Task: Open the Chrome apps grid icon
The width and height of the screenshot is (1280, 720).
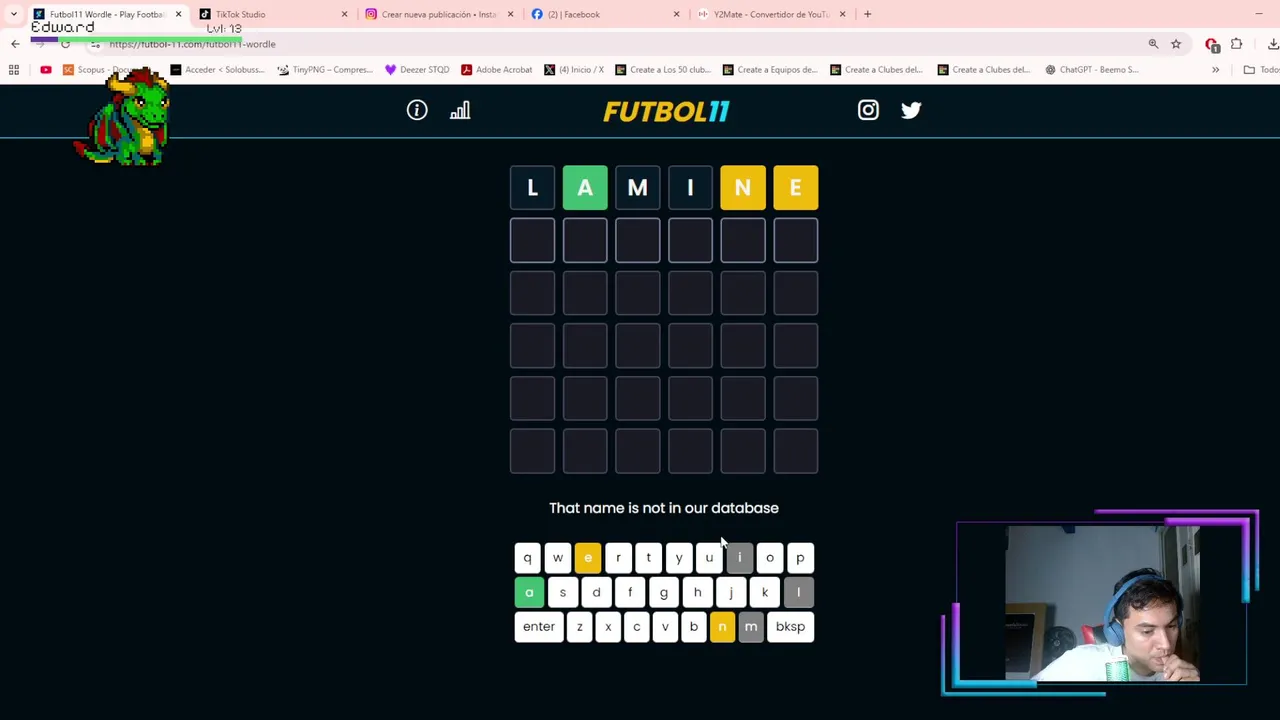Action: (14, 70)
